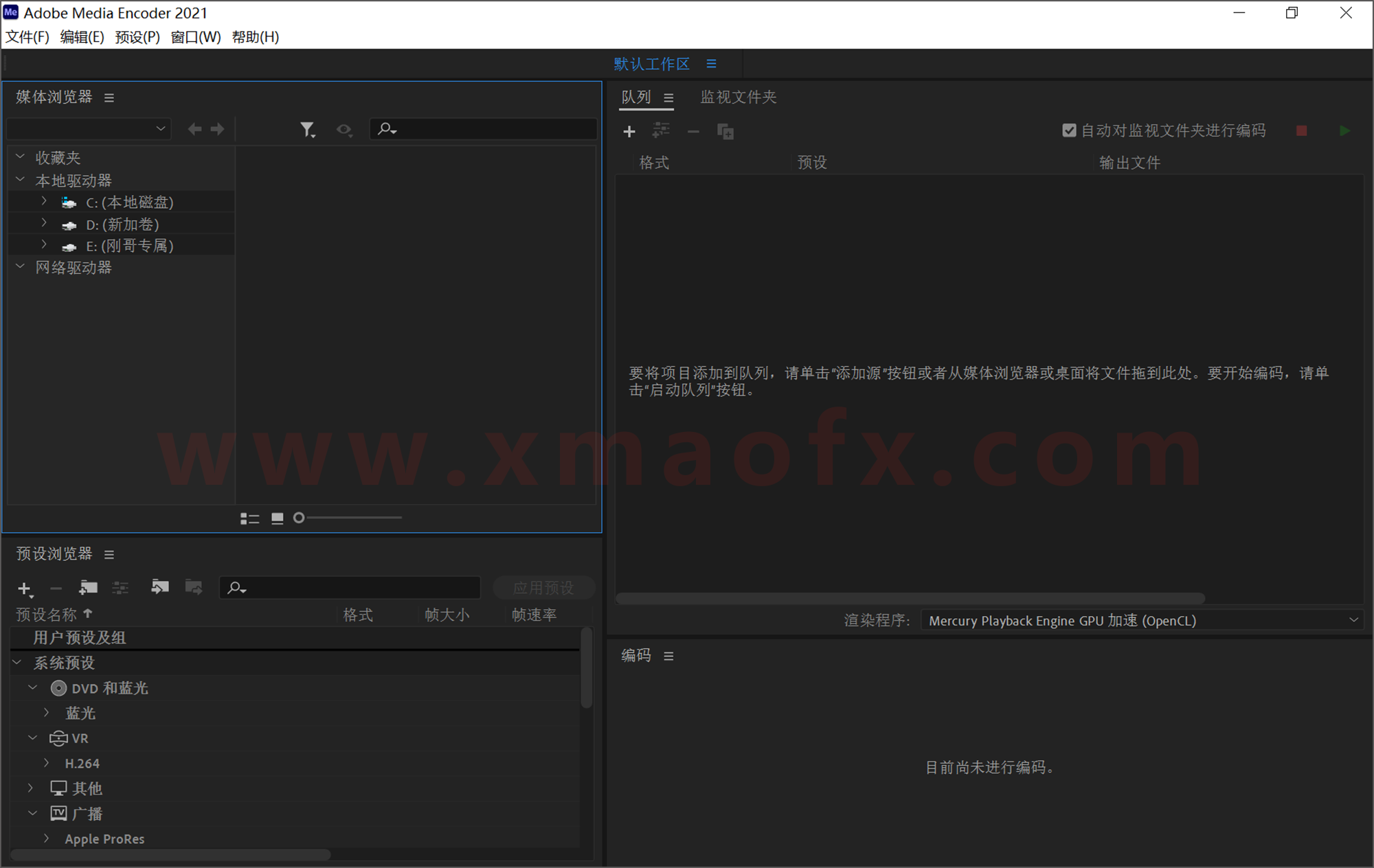Click the Remove minus icon in queue toolbar
The image size is (1374, 868).
coord(693,131)
